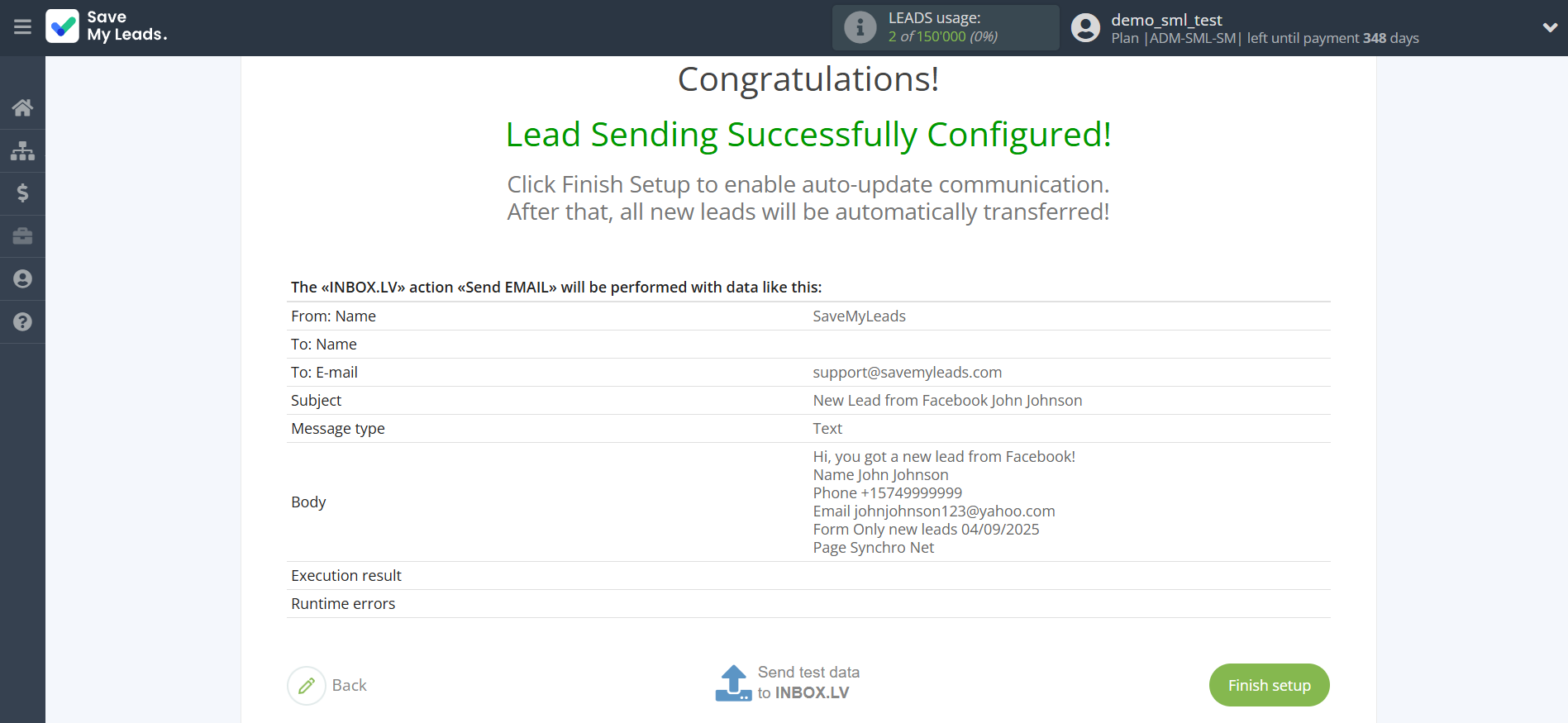1568x723 pixels.
Task: Expand the account dropdown chevron
Action: (x=1550, y=27)
